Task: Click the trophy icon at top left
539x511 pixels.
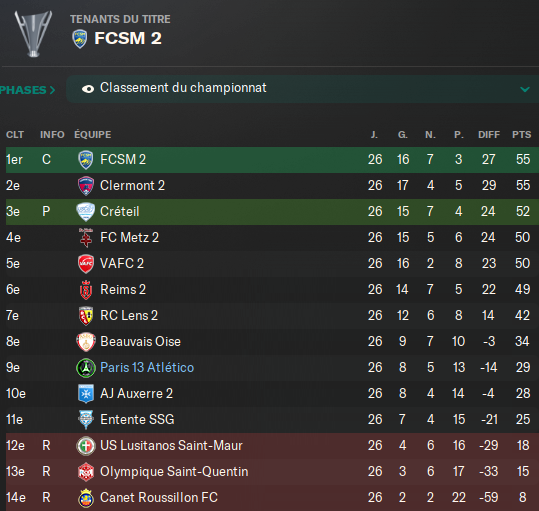Action: [x=33, y=34]
